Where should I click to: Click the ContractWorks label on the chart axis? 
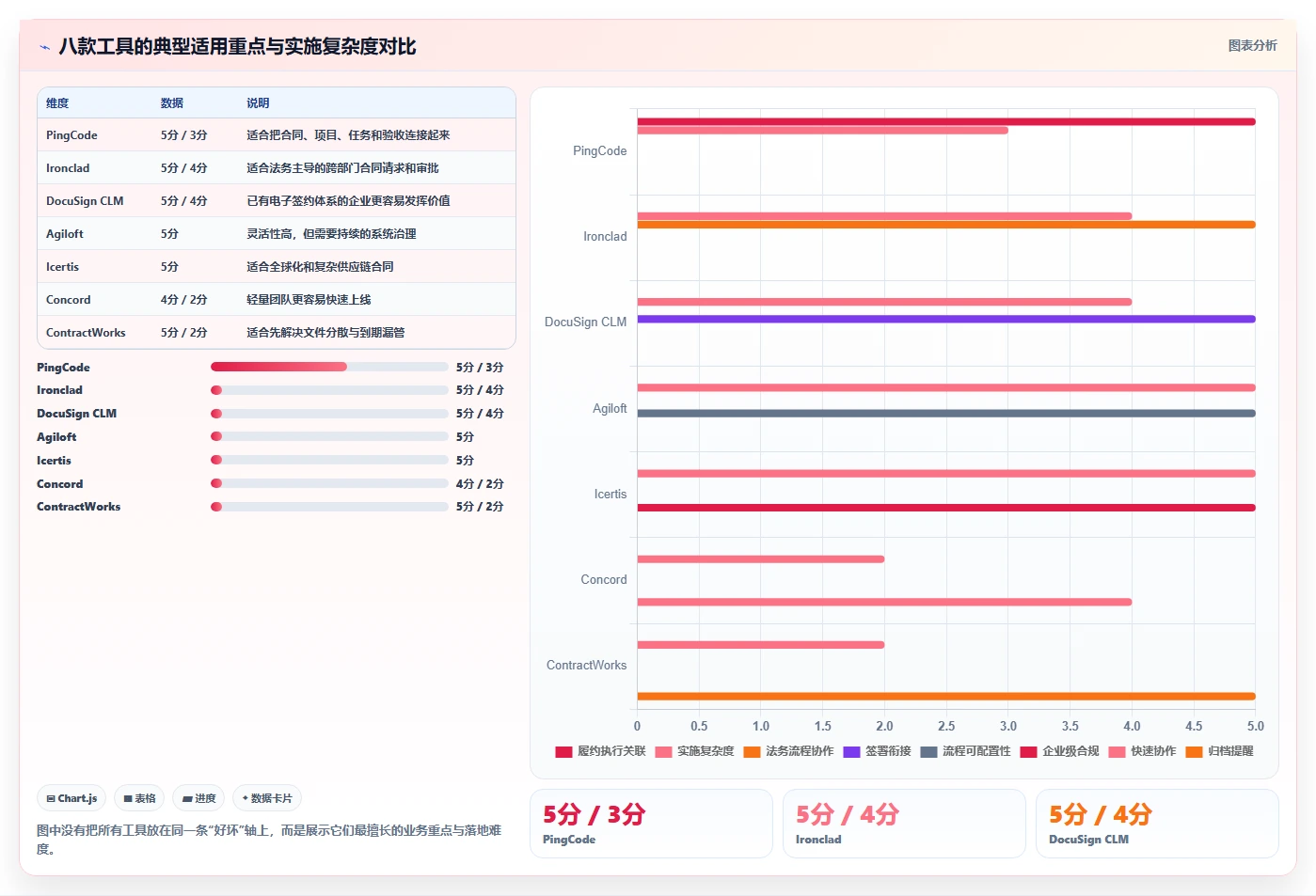586,666
